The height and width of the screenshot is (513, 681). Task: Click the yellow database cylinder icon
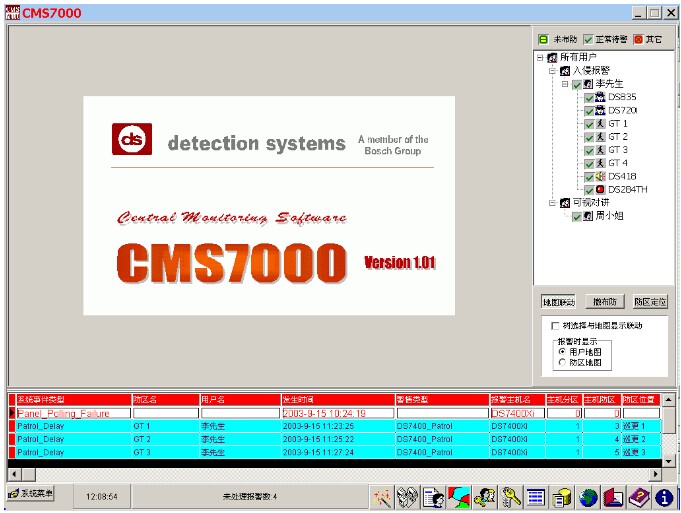coord(562,497)
